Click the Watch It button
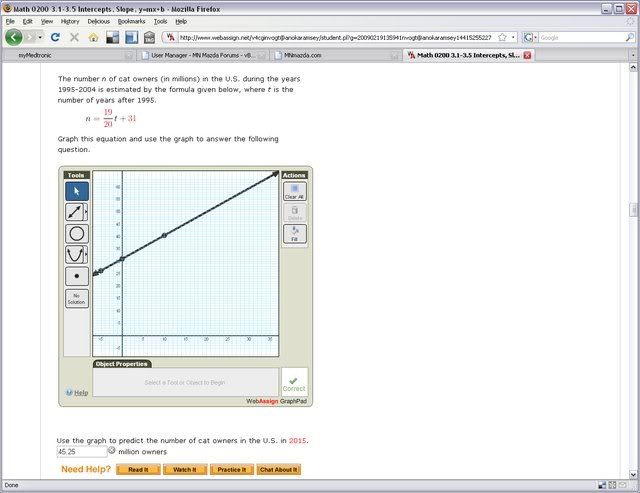Screen dimensions: 640x493 click(184, 469)
